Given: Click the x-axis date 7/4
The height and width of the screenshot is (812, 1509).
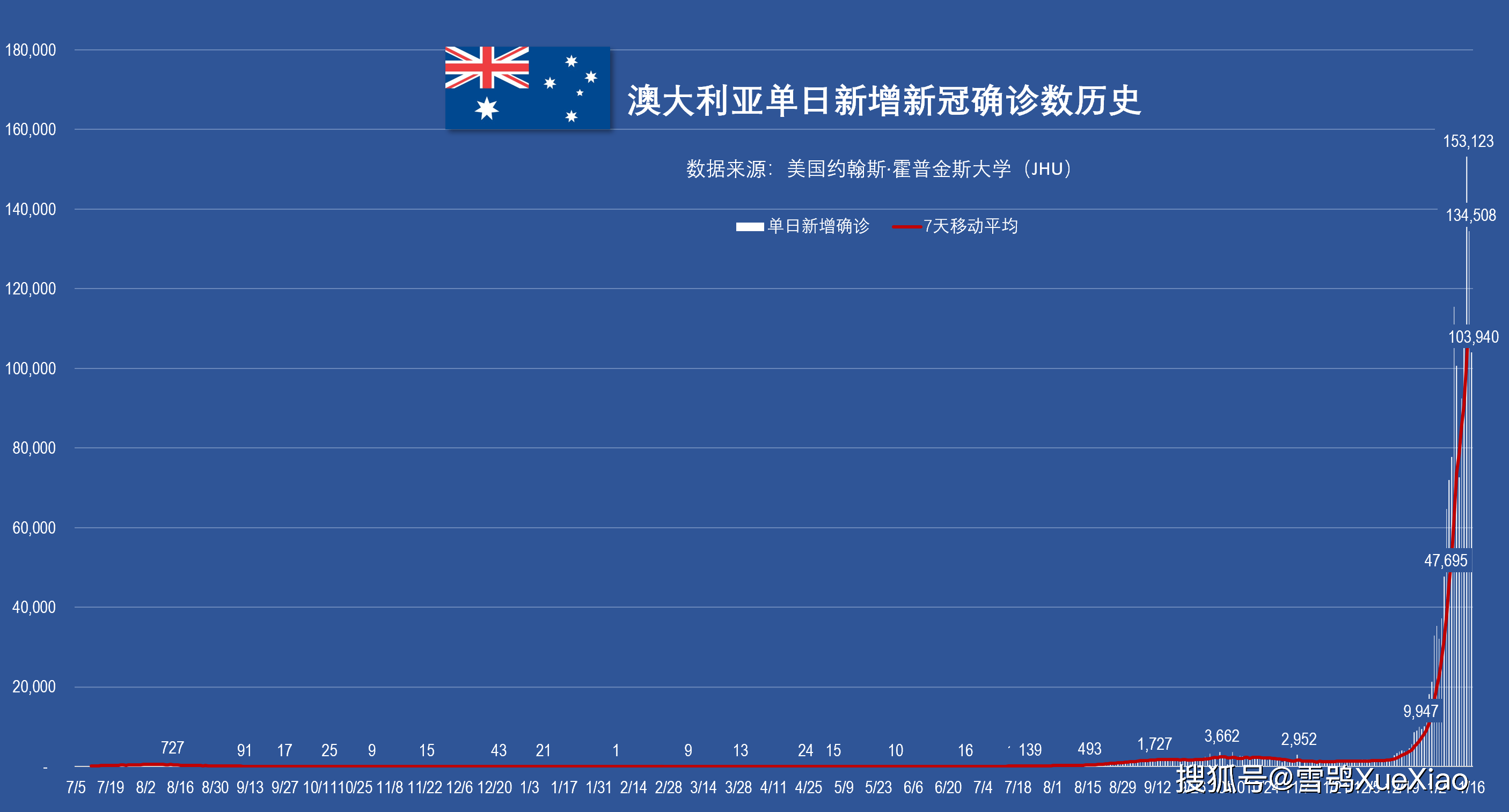Looking at the screenshot, I should click(x=983, y=787).
